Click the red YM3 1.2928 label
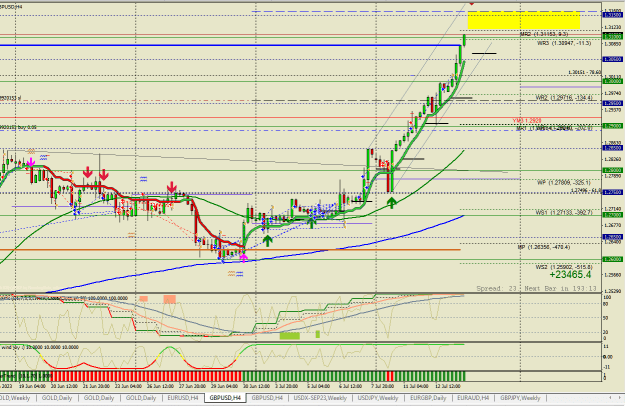 (x=527, y=120)
